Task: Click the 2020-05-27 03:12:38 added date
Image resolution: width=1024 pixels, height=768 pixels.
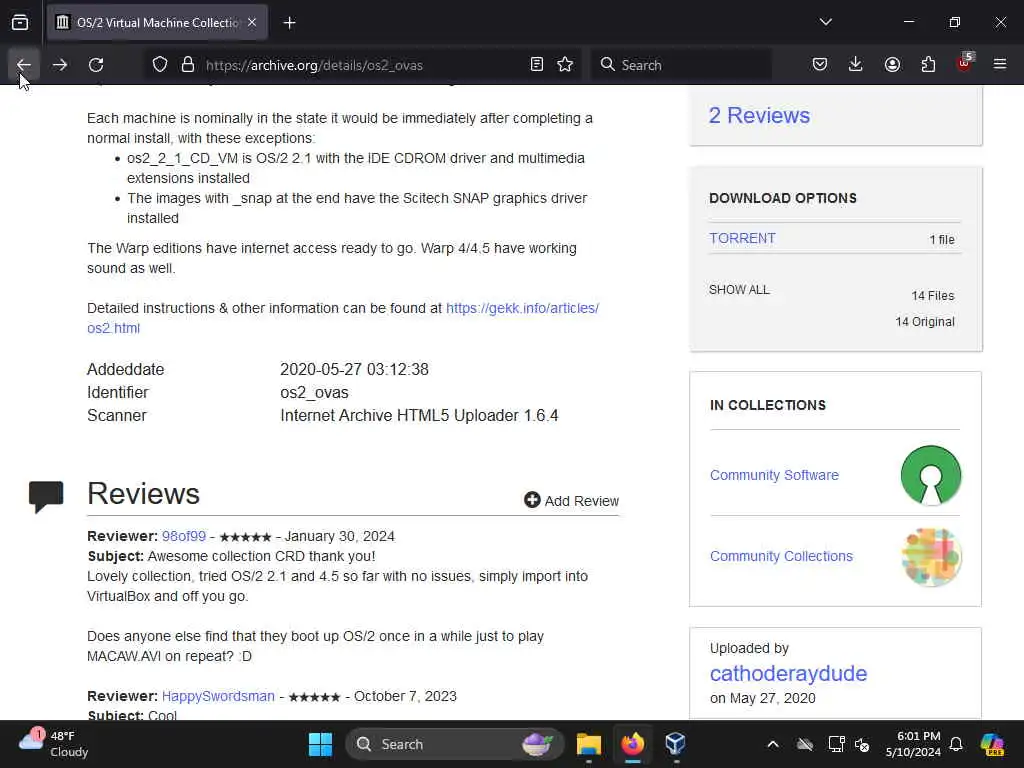Action: point(354,370)
